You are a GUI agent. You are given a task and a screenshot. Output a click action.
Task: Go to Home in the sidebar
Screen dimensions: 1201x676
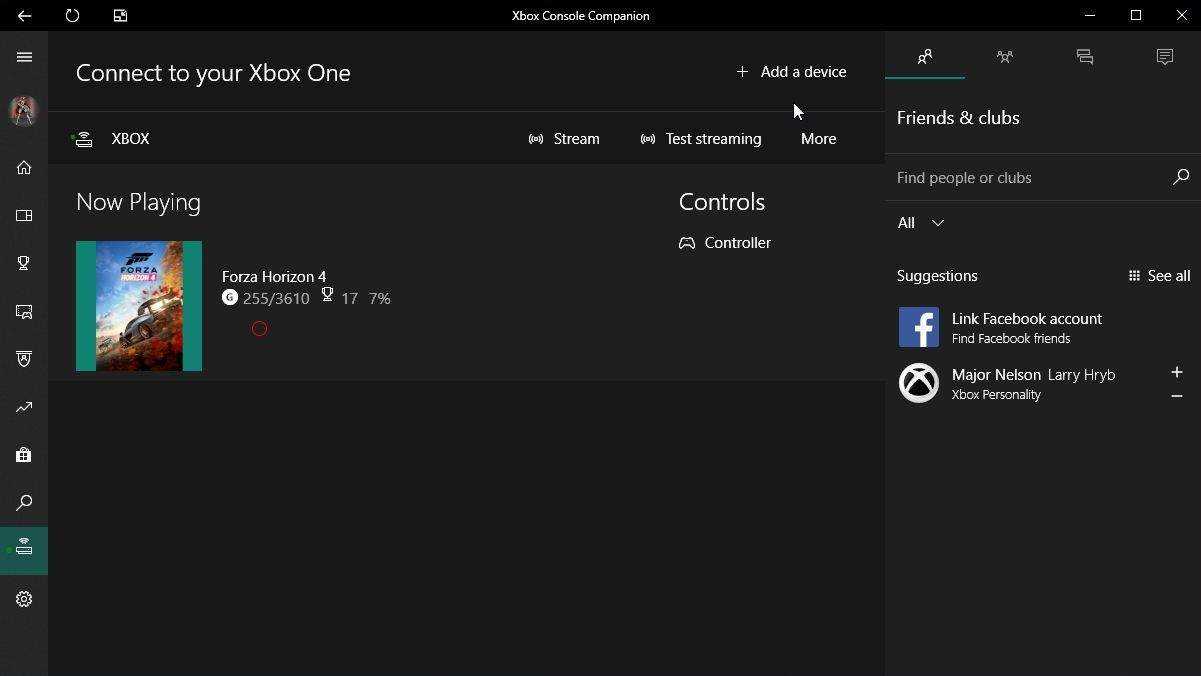tap(24, 168)
